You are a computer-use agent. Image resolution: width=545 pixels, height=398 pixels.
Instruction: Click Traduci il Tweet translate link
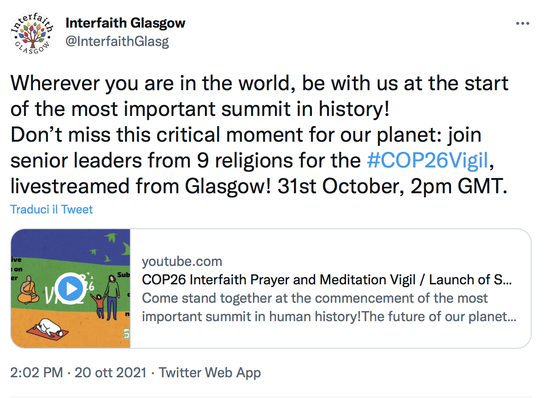click(x=51, y=210)
